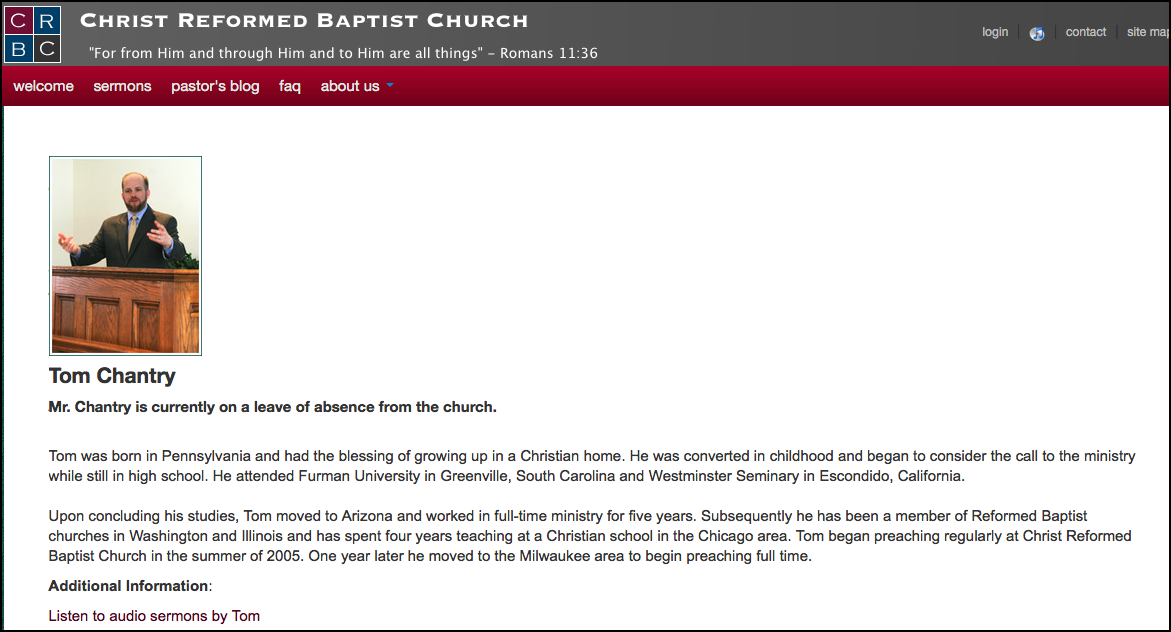Image resolution: width=1171 pixels, height=632 pixels.
Task: Visit the site map link
Action: click(1148, 32)
